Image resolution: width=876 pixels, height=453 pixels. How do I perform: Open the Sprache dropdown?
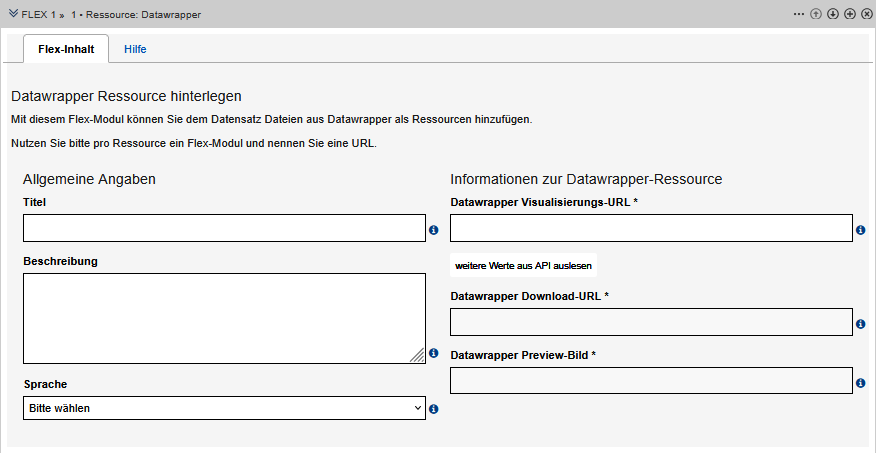coord(225,408)
